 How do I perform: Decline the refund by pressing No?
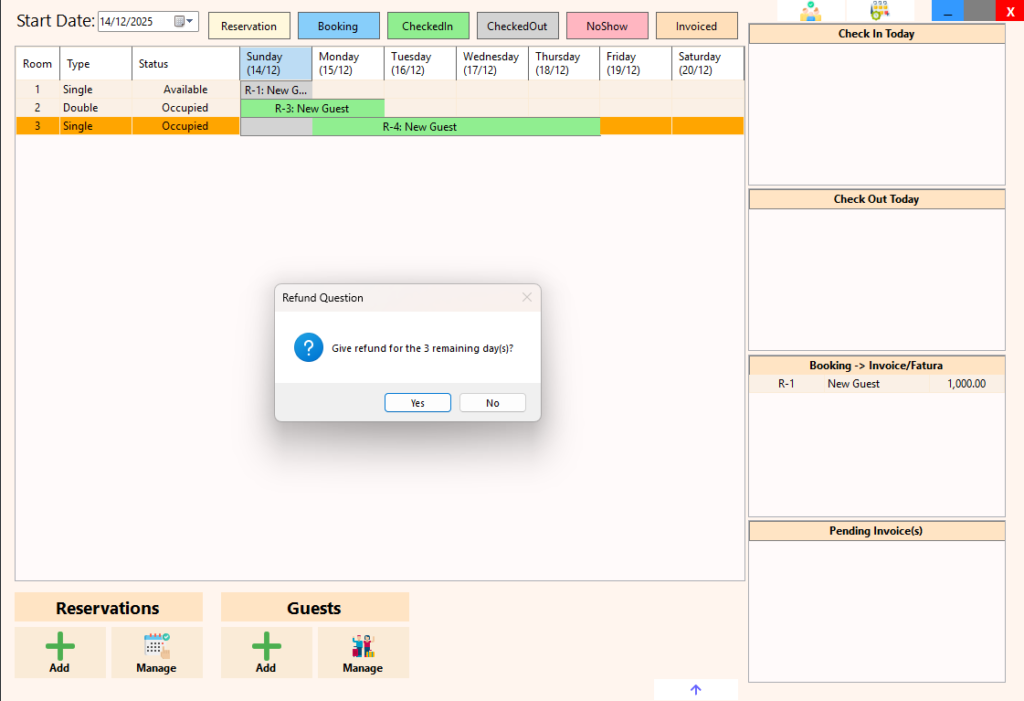tap(492, 403)
